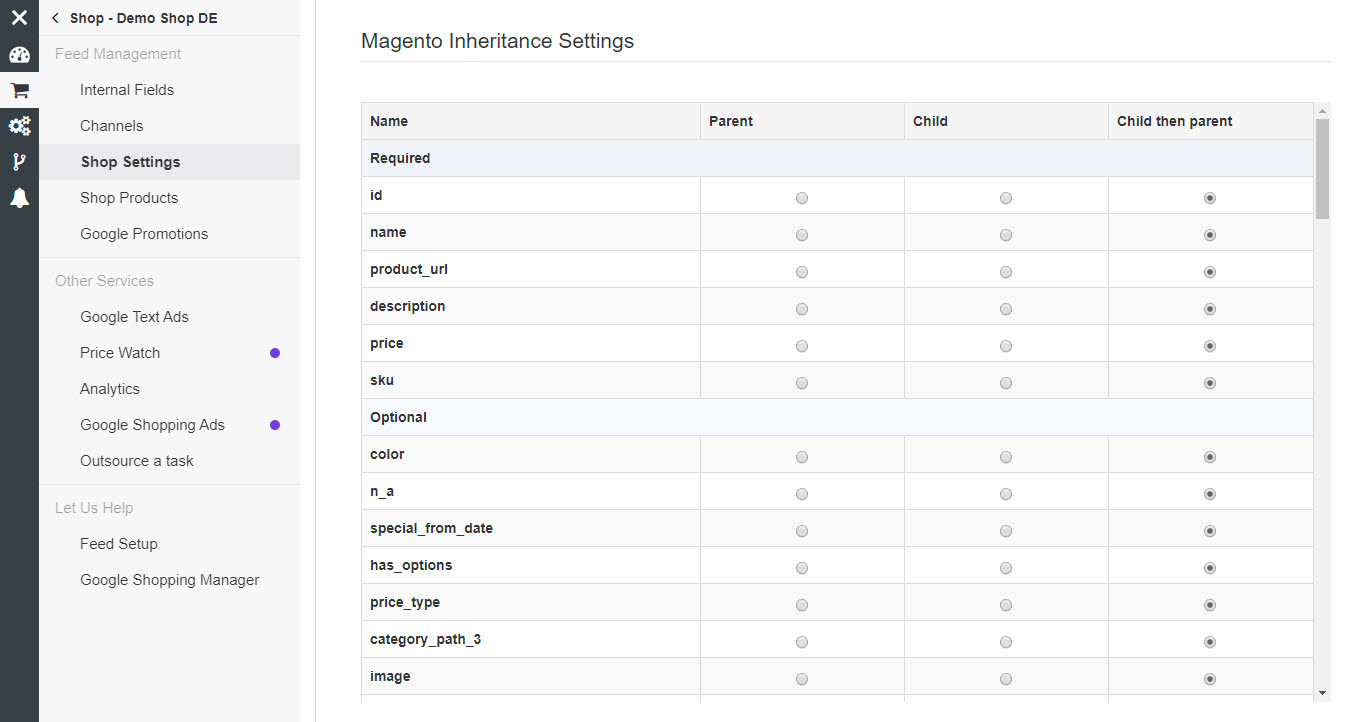Open Google Text Ads
Image resolution: width=1345 pixels, height=722 pixels.
(x=134, y=317)
